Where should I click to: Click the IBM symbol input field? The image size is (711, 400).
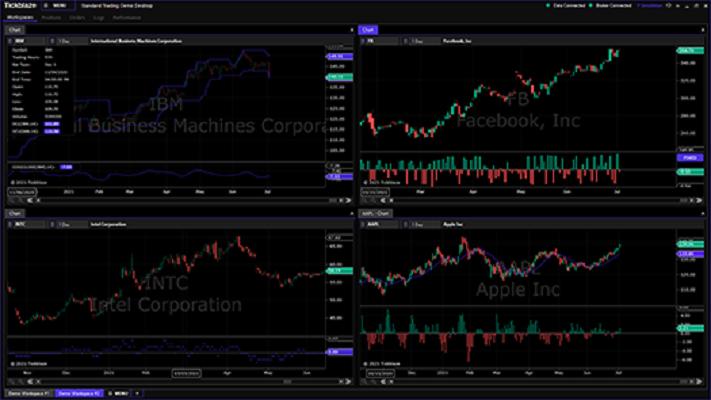[29, 41]
